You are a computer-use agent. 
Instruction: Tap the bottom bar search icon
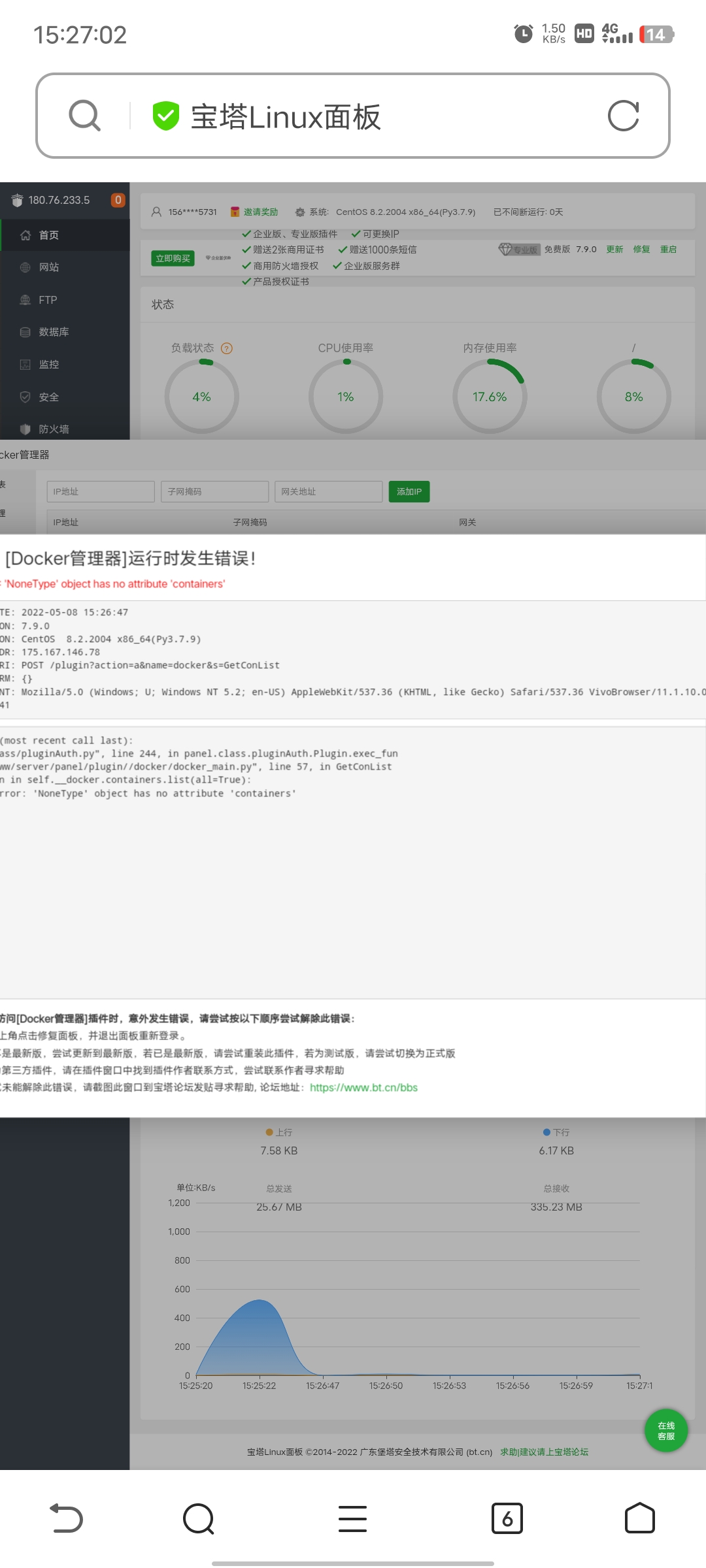point(199,1518)
